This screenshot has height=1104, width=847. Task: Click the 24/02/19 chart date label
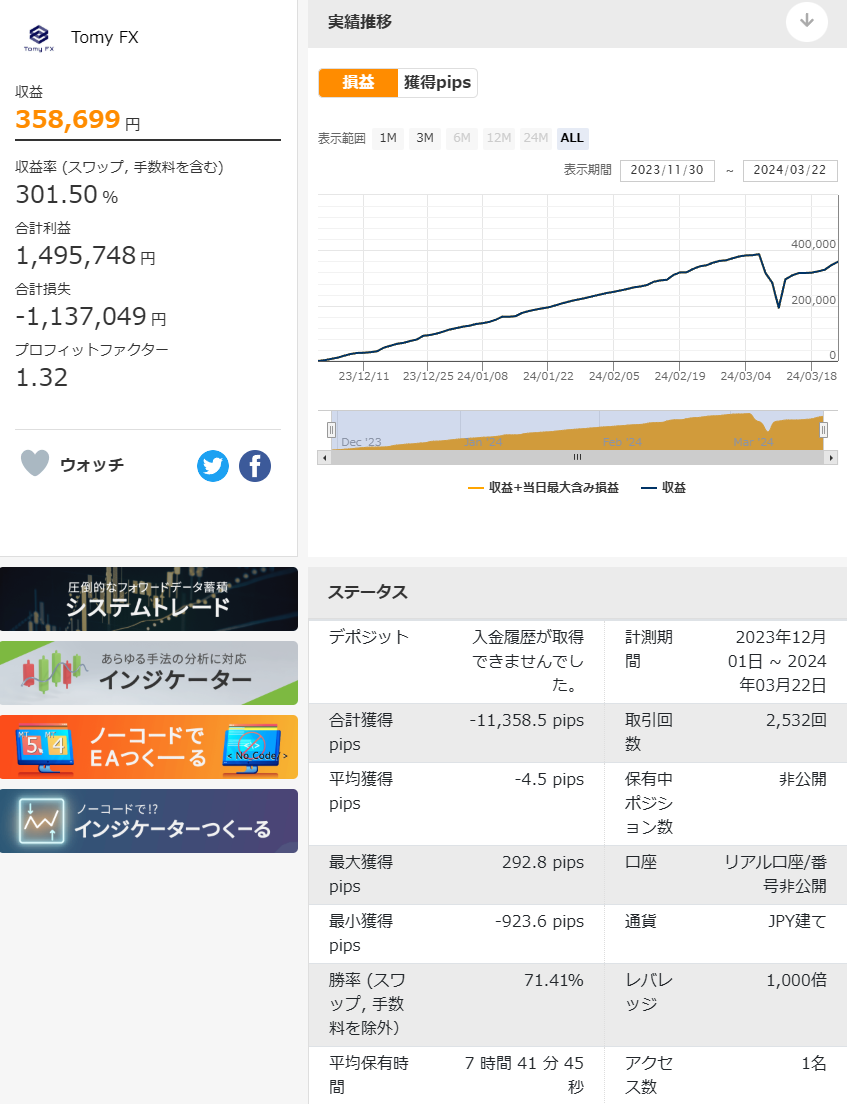(x=680, y=376)
